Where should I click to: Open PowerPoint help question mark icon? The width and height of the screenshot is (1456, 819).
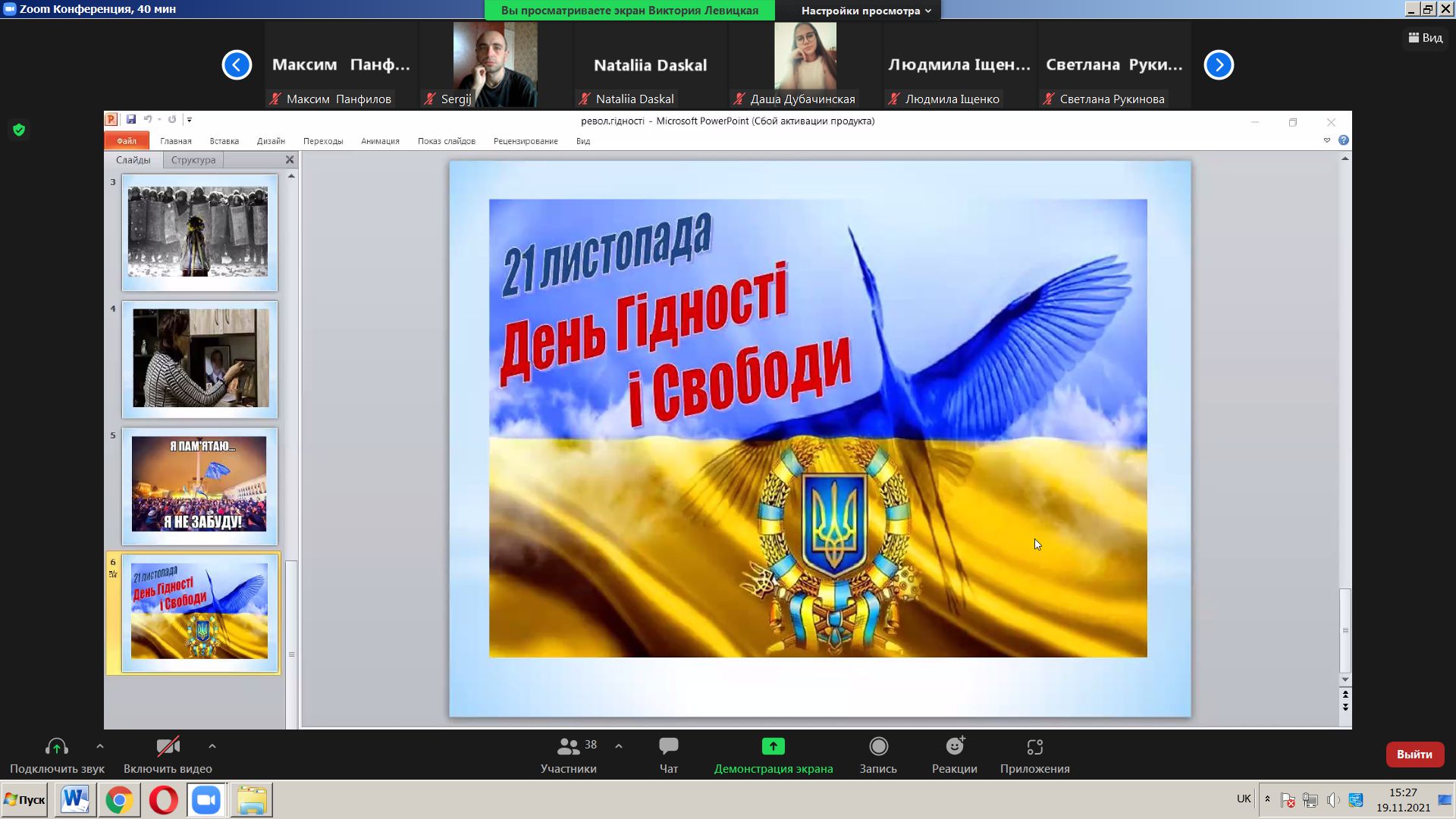[x=1344, y=140]
